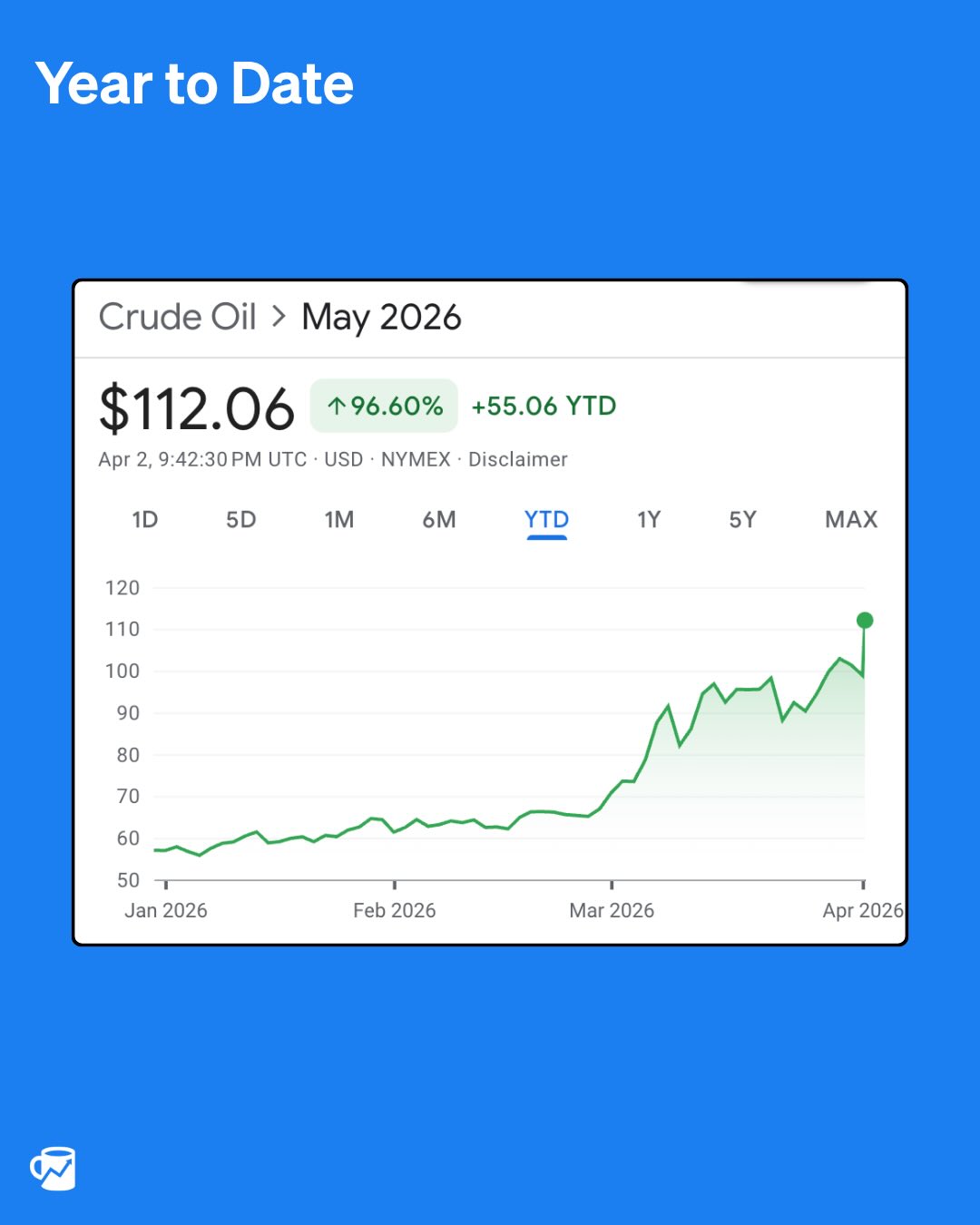The width and height of the screenshot is (980, 1225).
Task: Switch to the 1D time range
Action: point(145,520)
